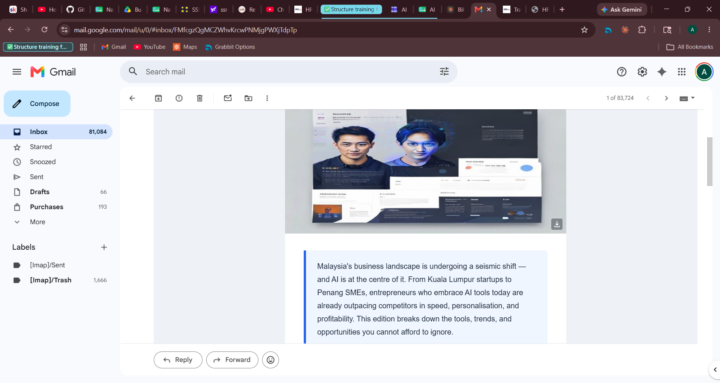Click the email vertical scrollbar thumb
This screenshot has width=720, height=383.
[709, 161]
